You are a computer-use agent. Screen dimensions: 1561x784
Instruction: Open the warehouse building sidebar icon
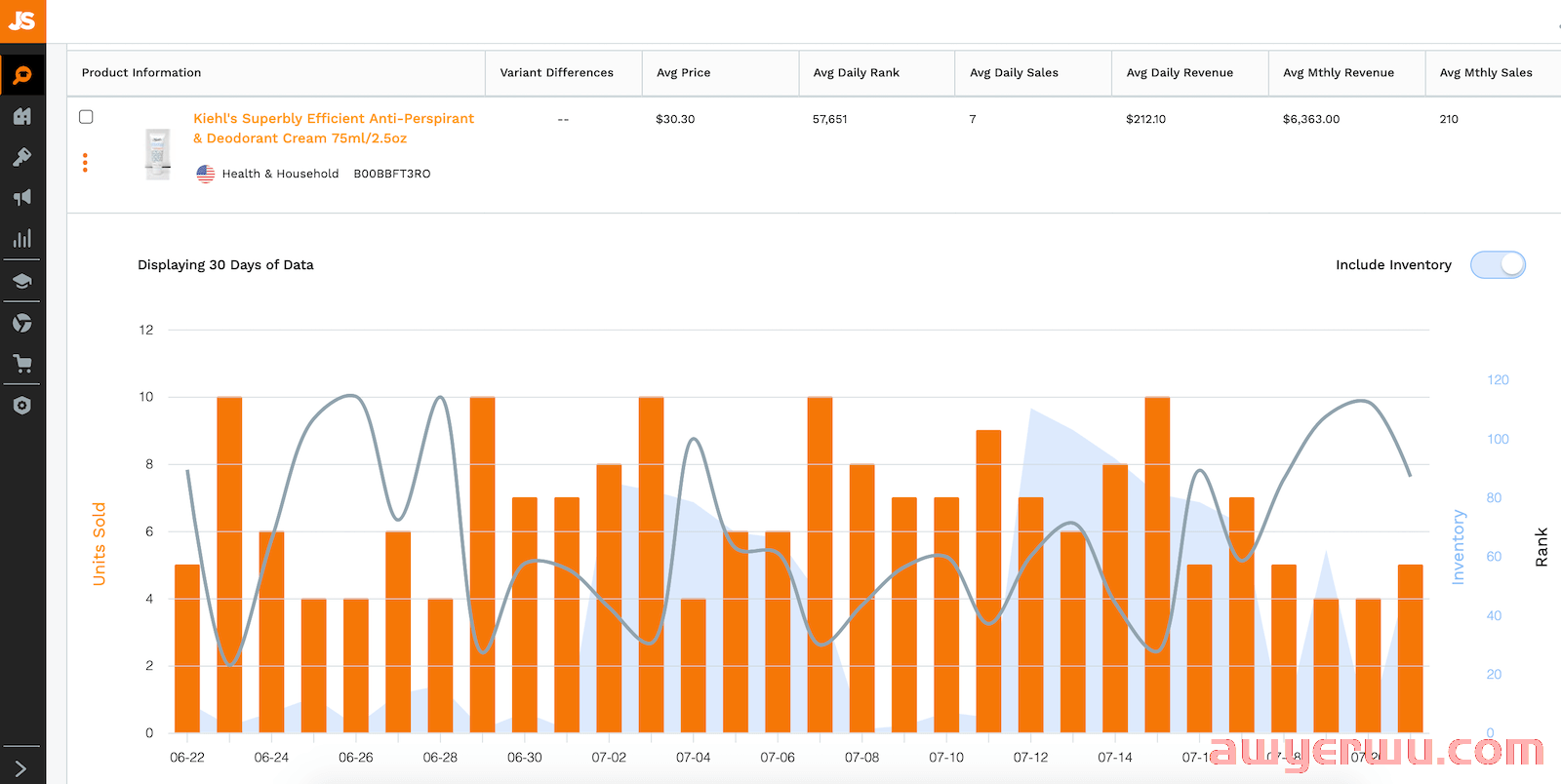(21, 116)
